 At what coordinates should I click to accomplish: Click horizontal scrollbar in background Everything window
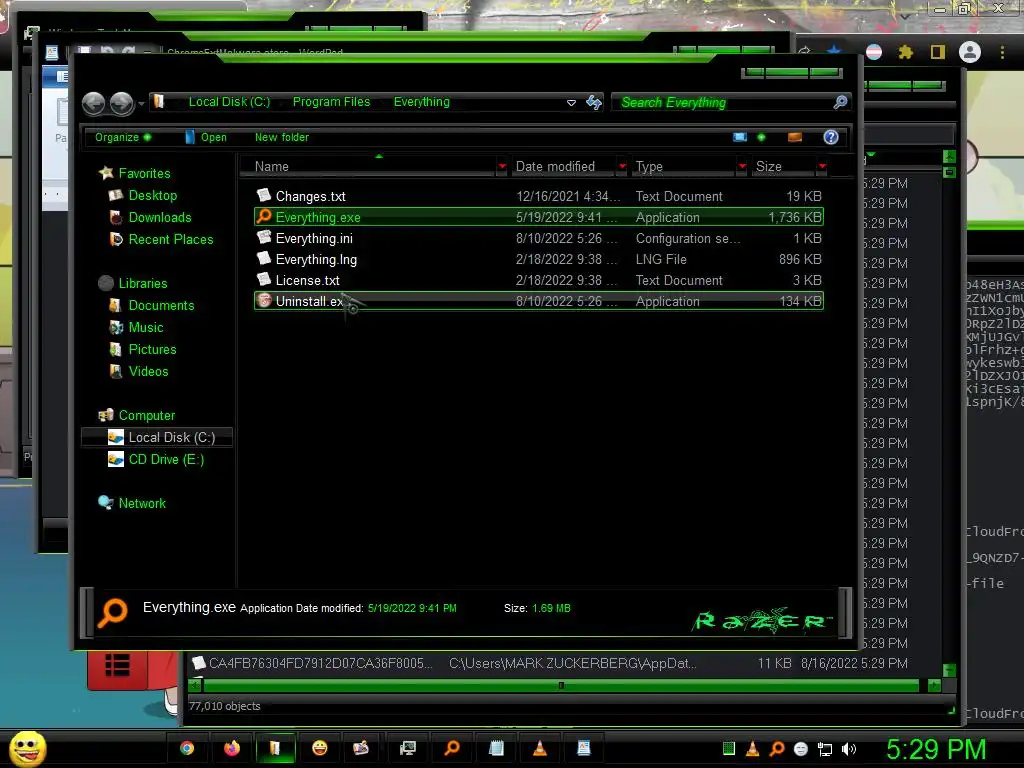(560, 686)
